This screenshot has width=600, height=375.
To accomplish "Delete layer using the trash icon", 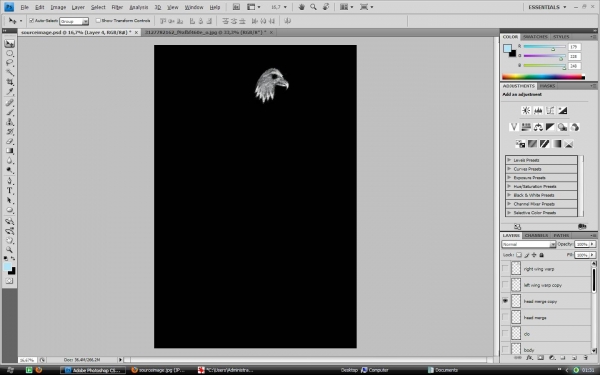I will click(585, 358).
